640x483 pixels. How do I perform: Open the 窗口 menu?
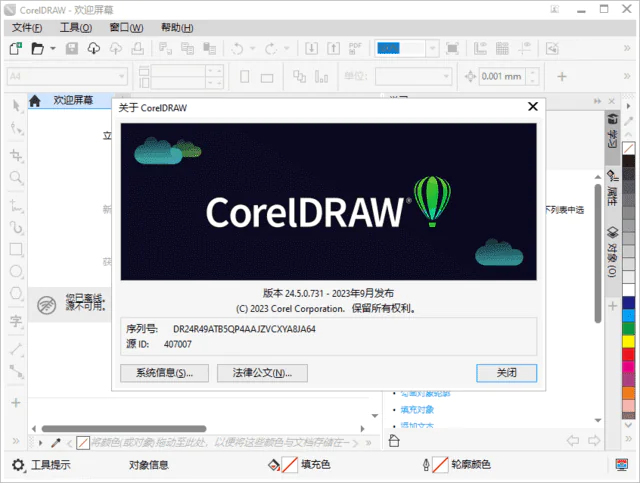(127, 28)
